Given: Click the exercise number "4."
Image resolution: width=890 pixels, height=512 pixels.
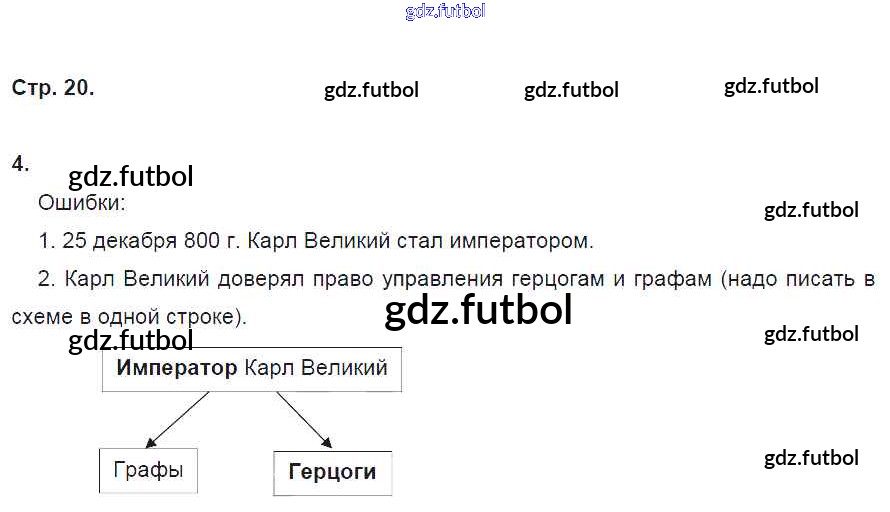Looking at the screenshot, I should (x=21, y=163).
